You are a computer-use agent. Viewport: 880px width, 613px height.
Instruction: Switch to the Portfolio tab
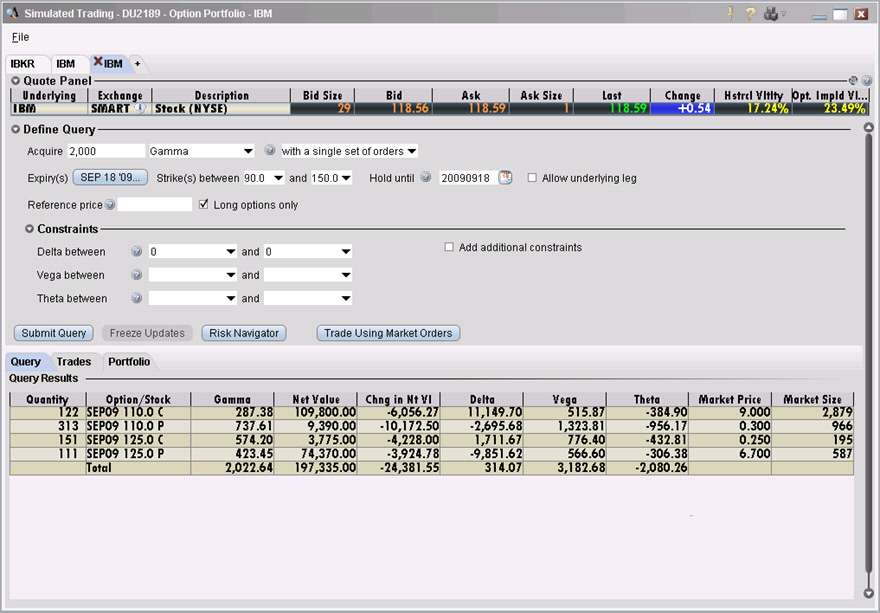[129, 362]
